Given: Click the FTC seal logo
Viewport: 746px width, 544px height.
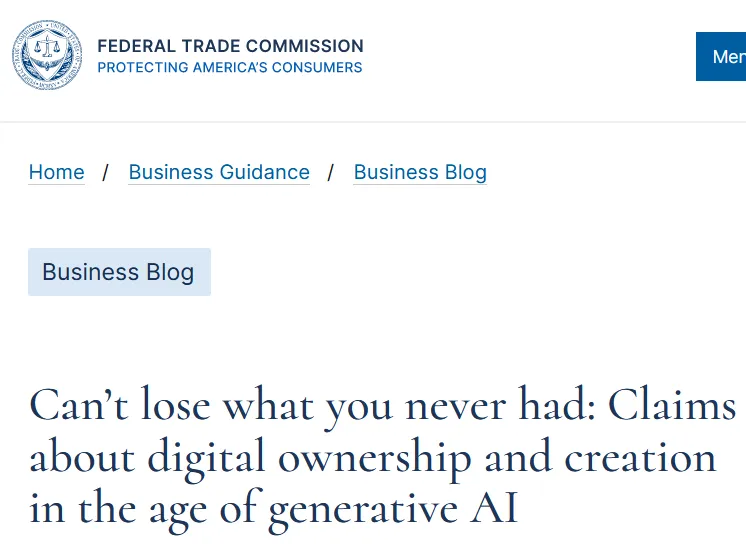Looking at the screenshot, I should [48, 56].
